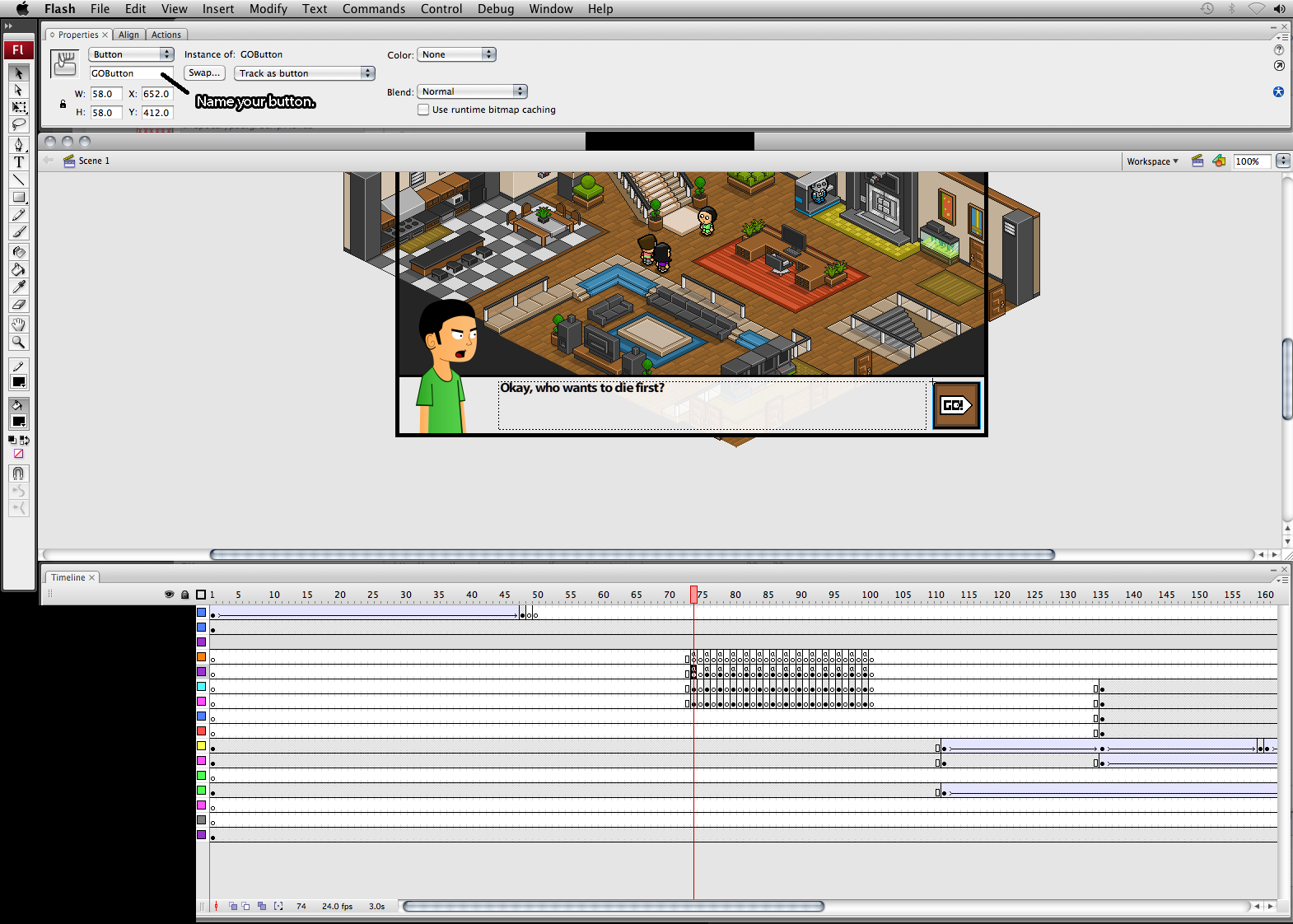
Task: Open the symbol type Button dropdown
Action: click(x=131, y=54)
